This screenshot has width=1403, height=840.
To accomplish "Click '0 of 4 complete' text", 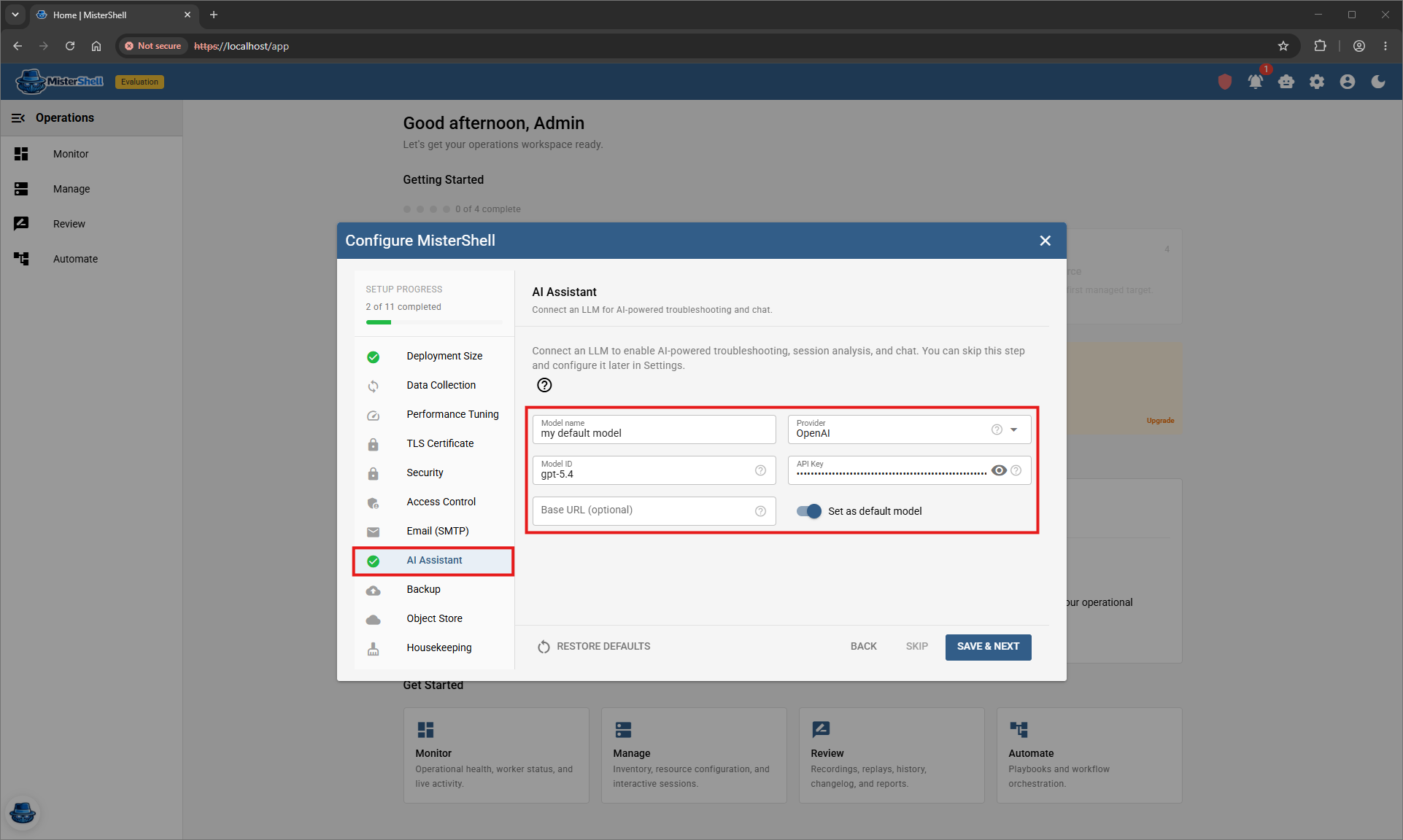I will click(x=488, y=209).
